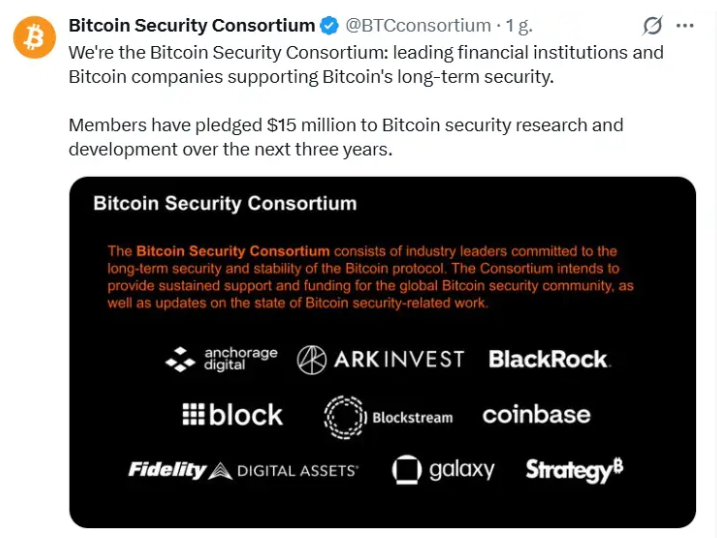Click the tweet timestamp '1 g.'
The height and width of the screenshot is (538, 717).
pyautogui.click(x=519, y=26)
